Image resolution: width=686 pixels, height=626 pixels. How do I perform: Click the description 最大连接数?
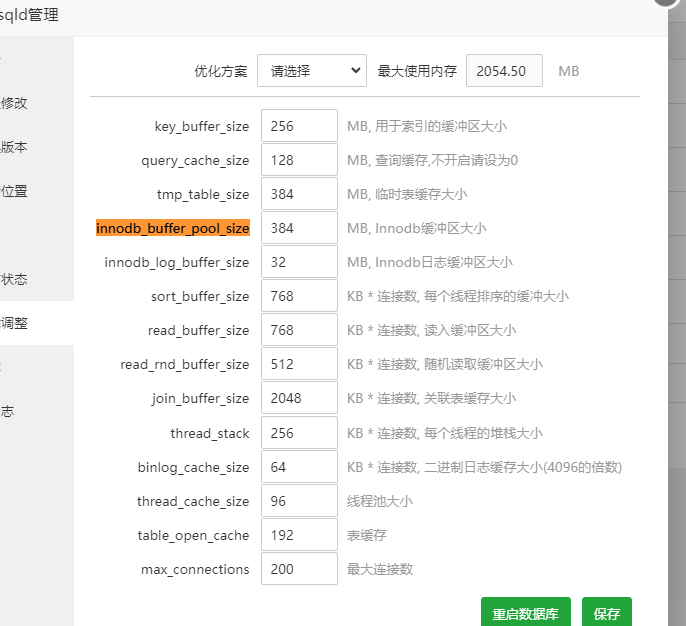[x=380, y=569]
